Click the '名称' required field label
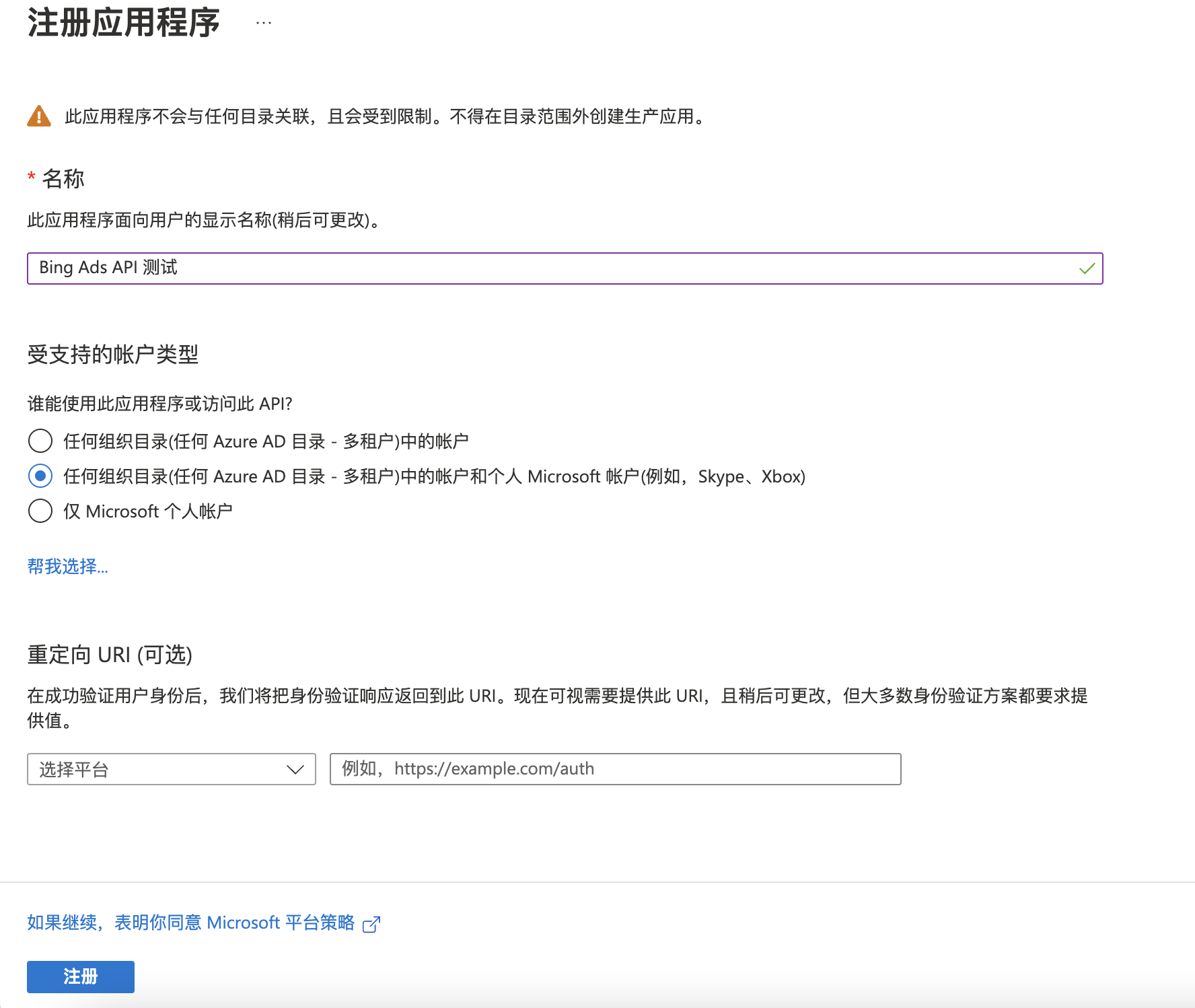 (63, 179)
